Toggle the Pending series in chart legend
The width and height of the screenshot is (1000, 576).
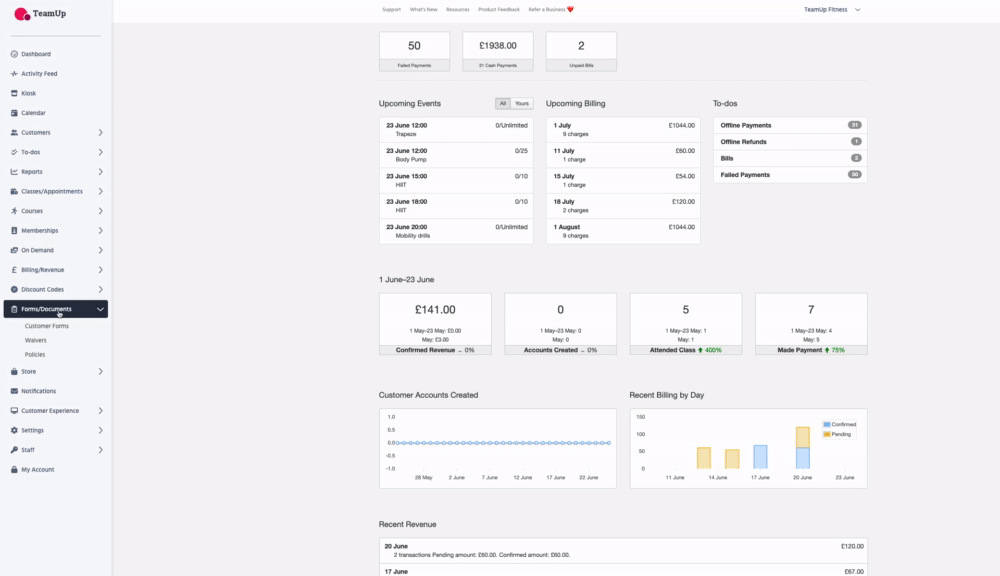[x=836, y=434]
